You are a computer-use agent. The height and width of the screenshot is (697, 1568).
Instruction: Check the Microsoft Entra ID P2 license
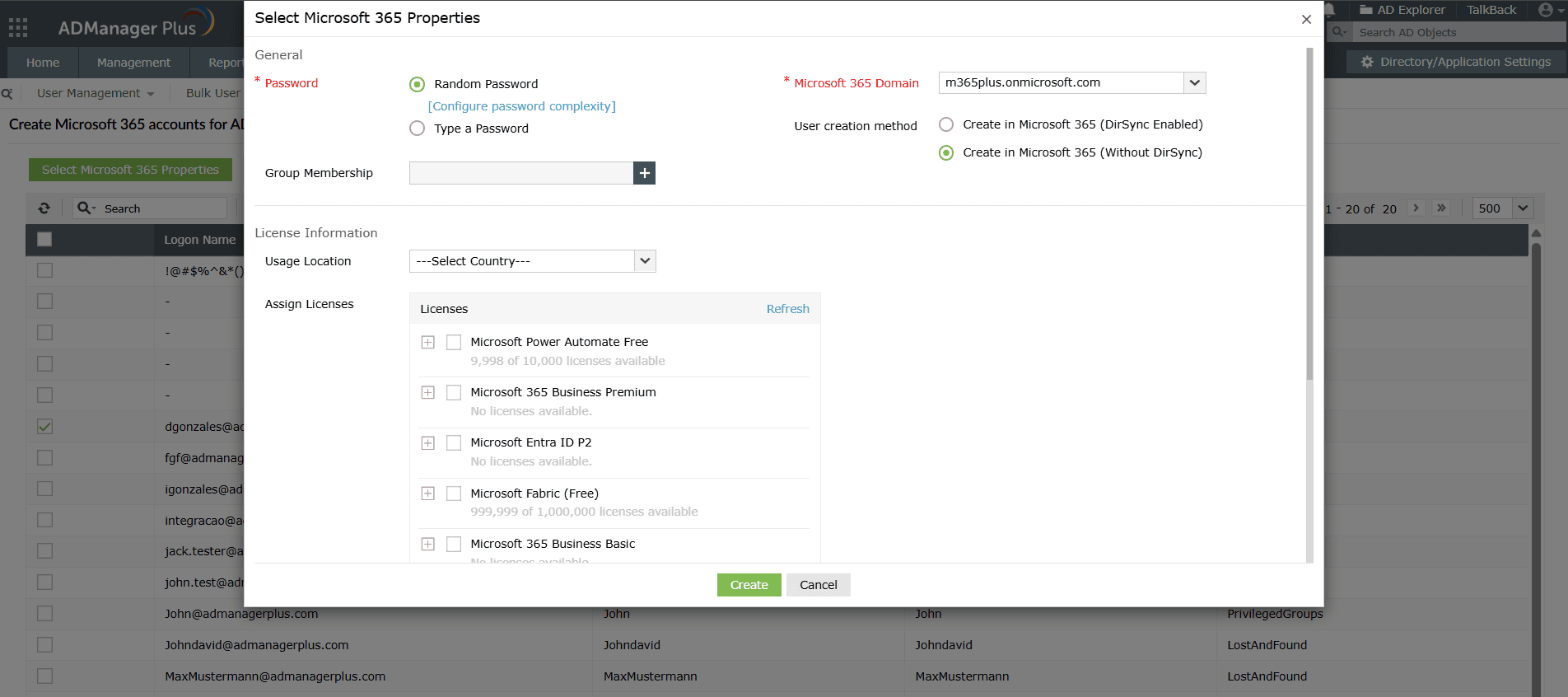[454, 442]
